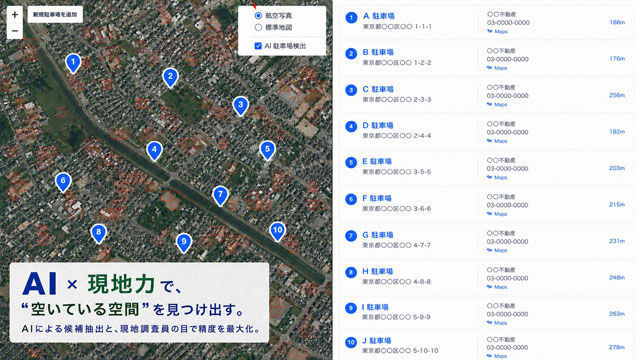The width and height of the screenshot is (640, 360).
Task: Click the 231m distance value
Action: (x=617, y=241)
